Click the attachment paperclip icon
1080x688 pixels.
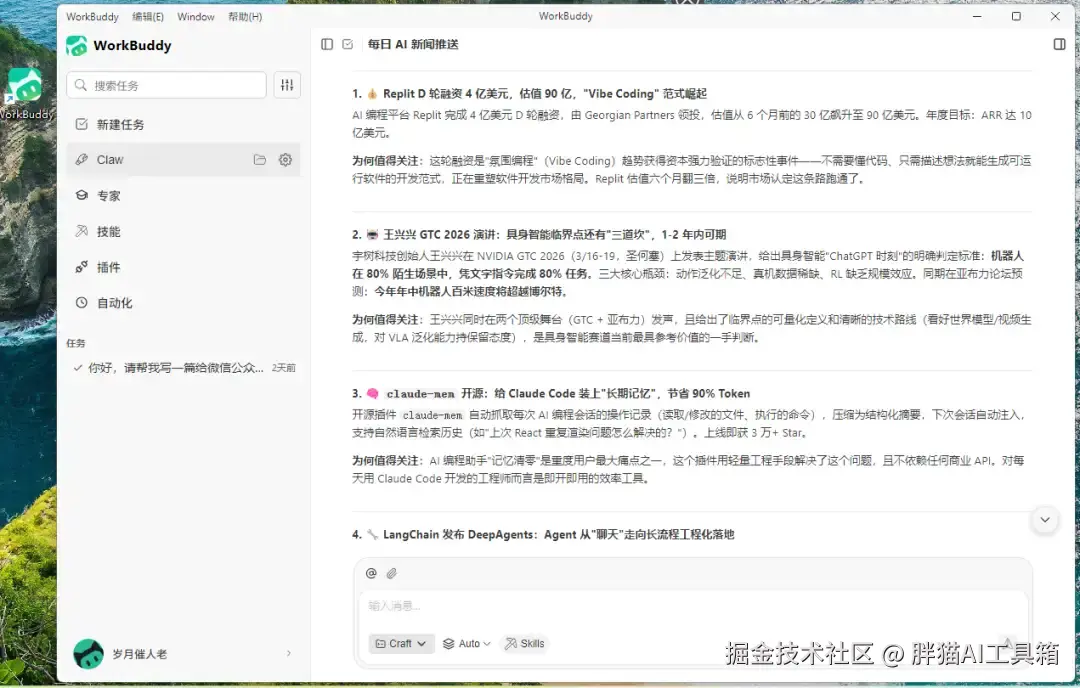(x=392, y=573)
